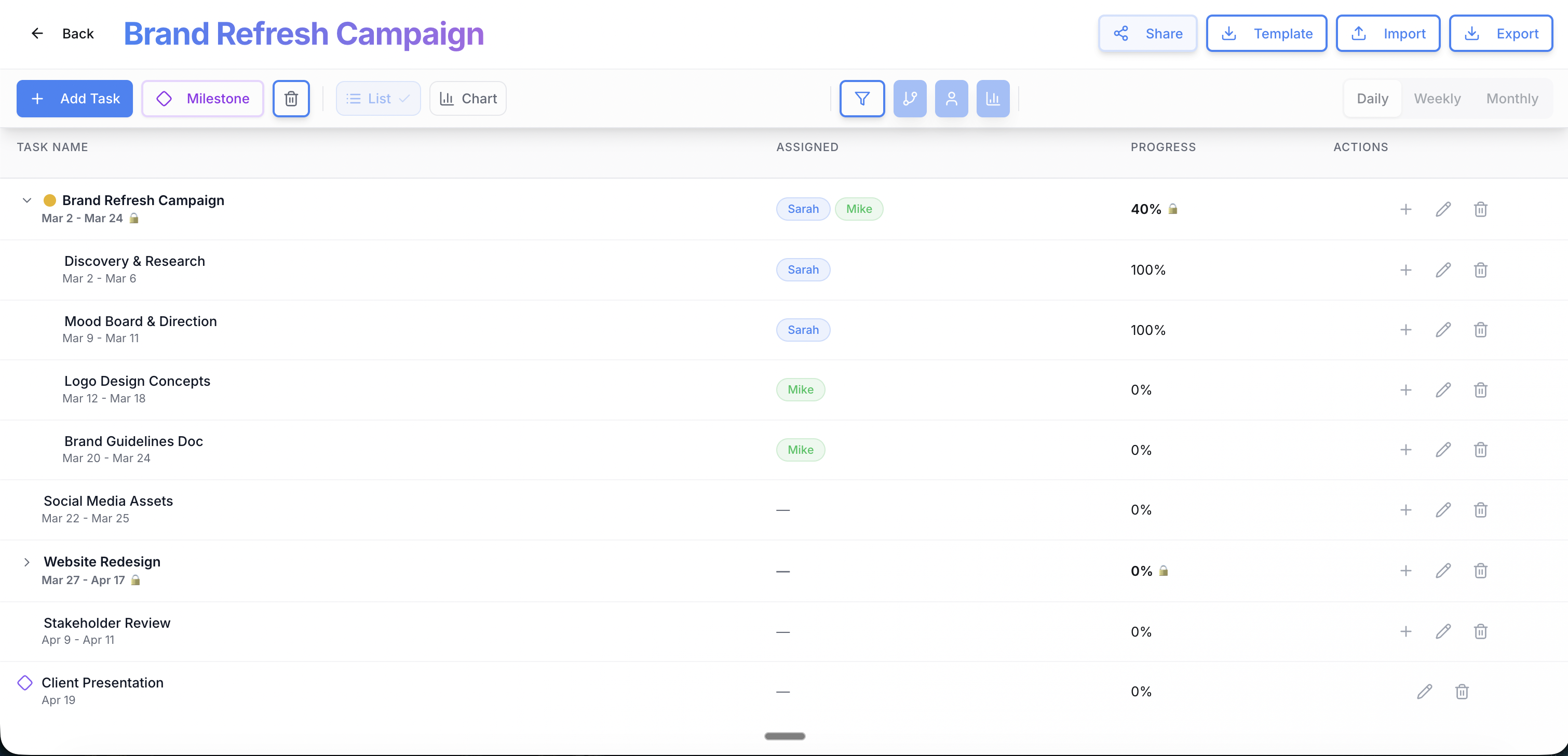Click the TASK NAME column header
Viewport: 1568px width, 756px height.
(x=52, y=147)
